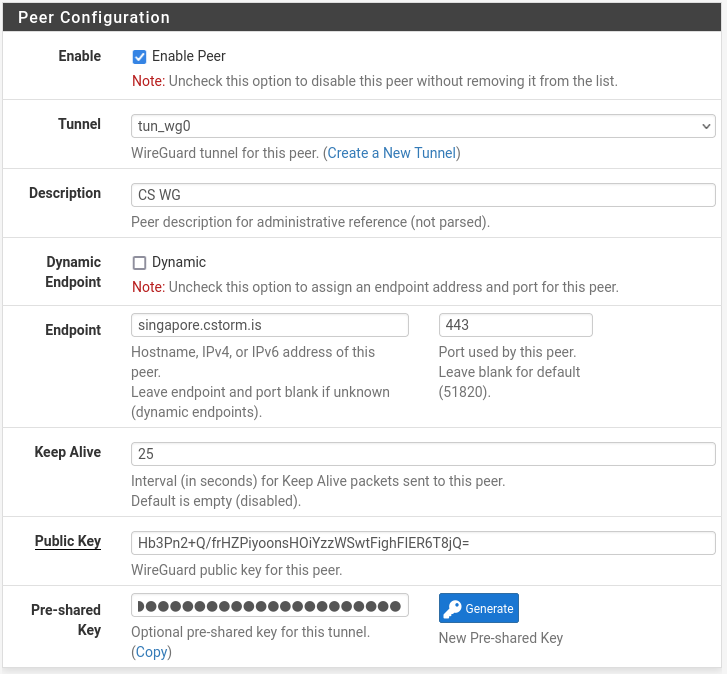Click the Copy pre-shared key link
This screenshot has width=727, height=674.
(x=151, y=652)
